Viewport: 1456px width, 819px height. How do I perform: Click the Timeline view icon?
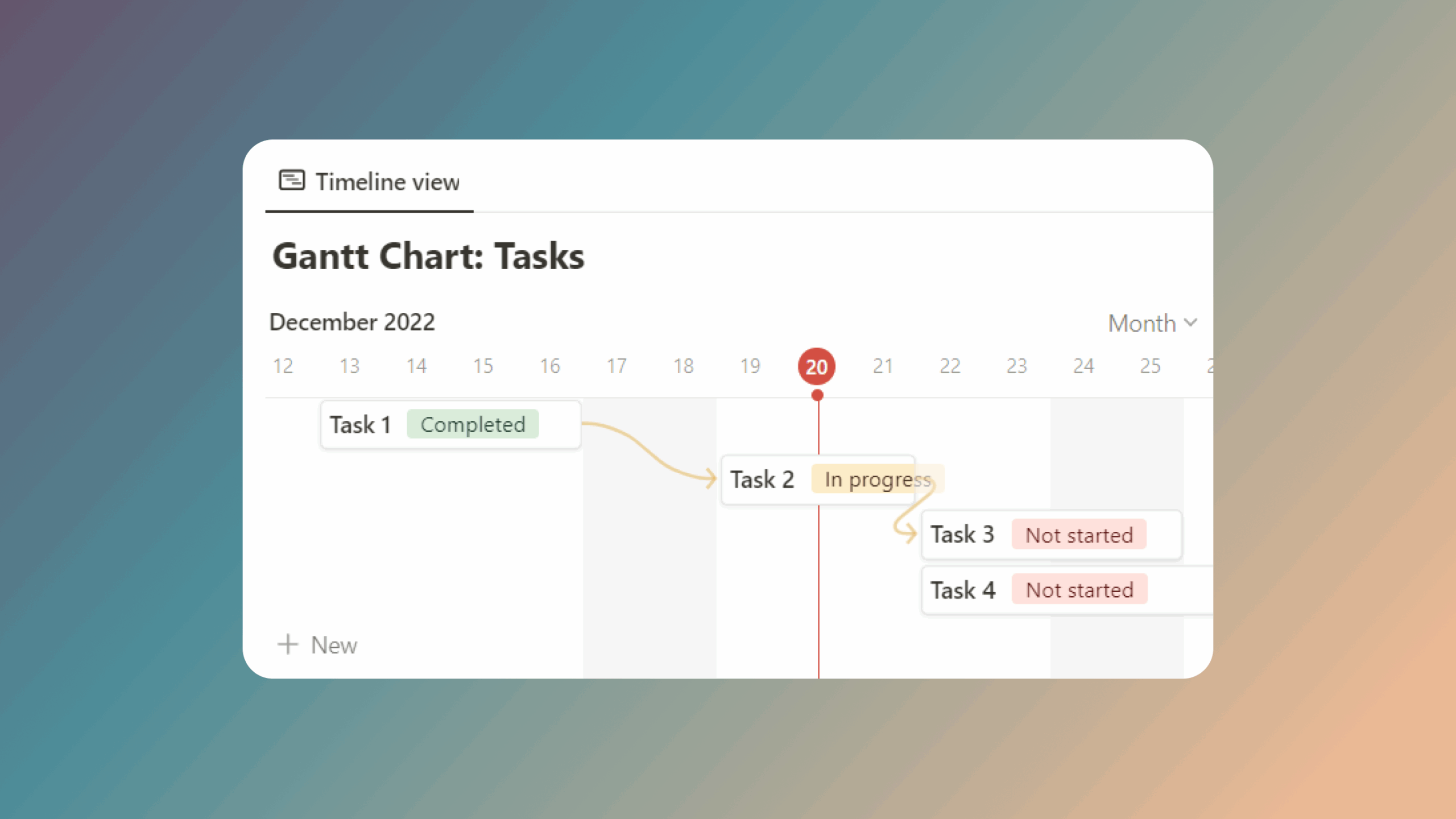[292, 179]
